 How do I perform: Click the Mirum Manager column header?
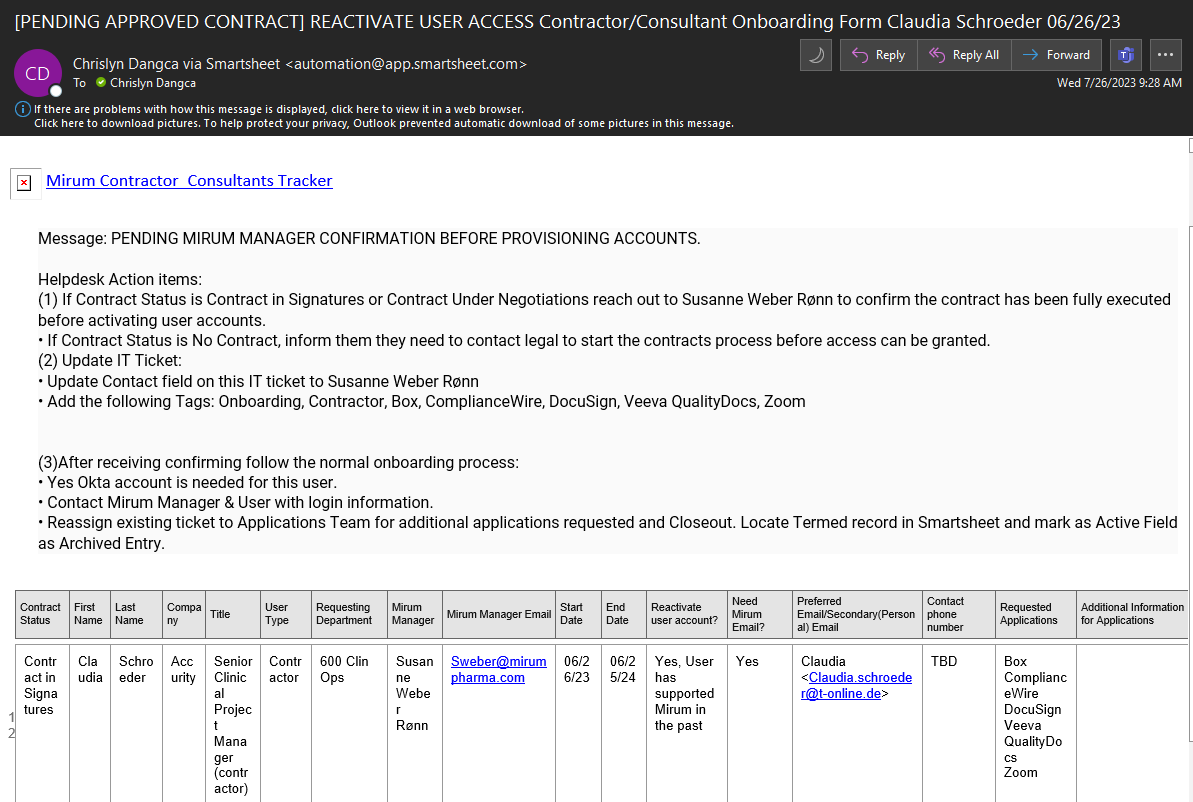coord(415,614)
